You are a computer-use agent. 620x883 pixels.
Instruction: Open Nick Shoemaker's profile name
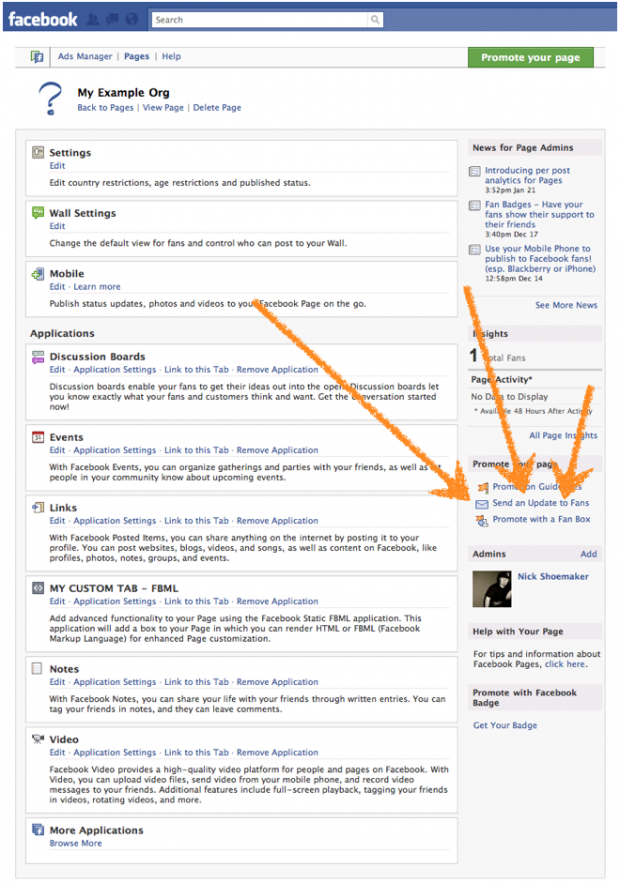pyautogui.click(x=553, y=576)
